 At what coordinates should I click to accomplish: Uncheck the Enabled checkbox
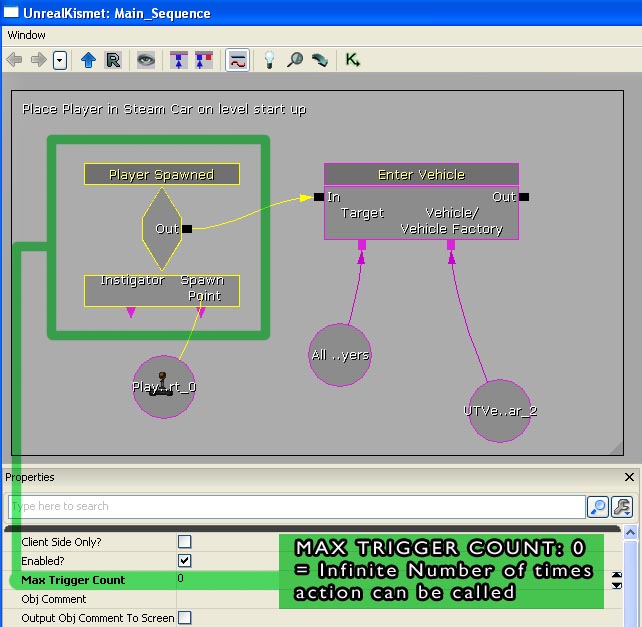(185, 560)
